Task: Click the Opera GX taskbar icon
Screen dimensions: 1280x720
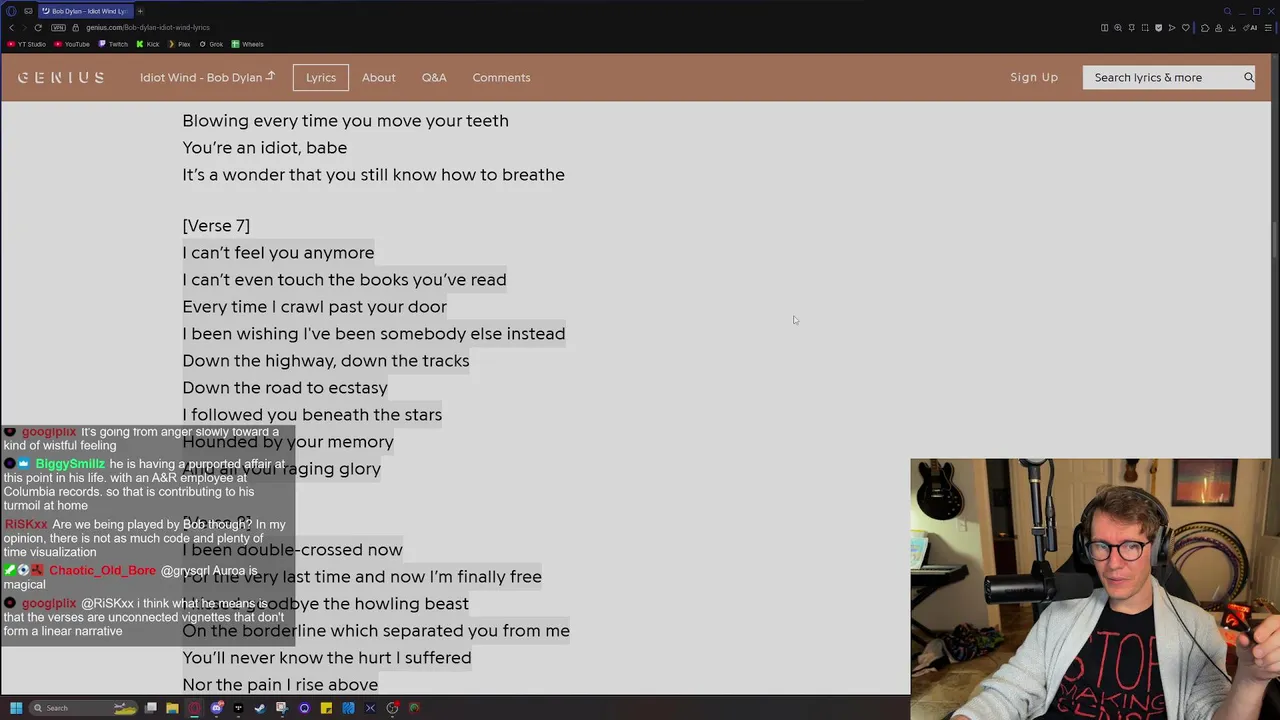Action: click(x=194, y=708)
